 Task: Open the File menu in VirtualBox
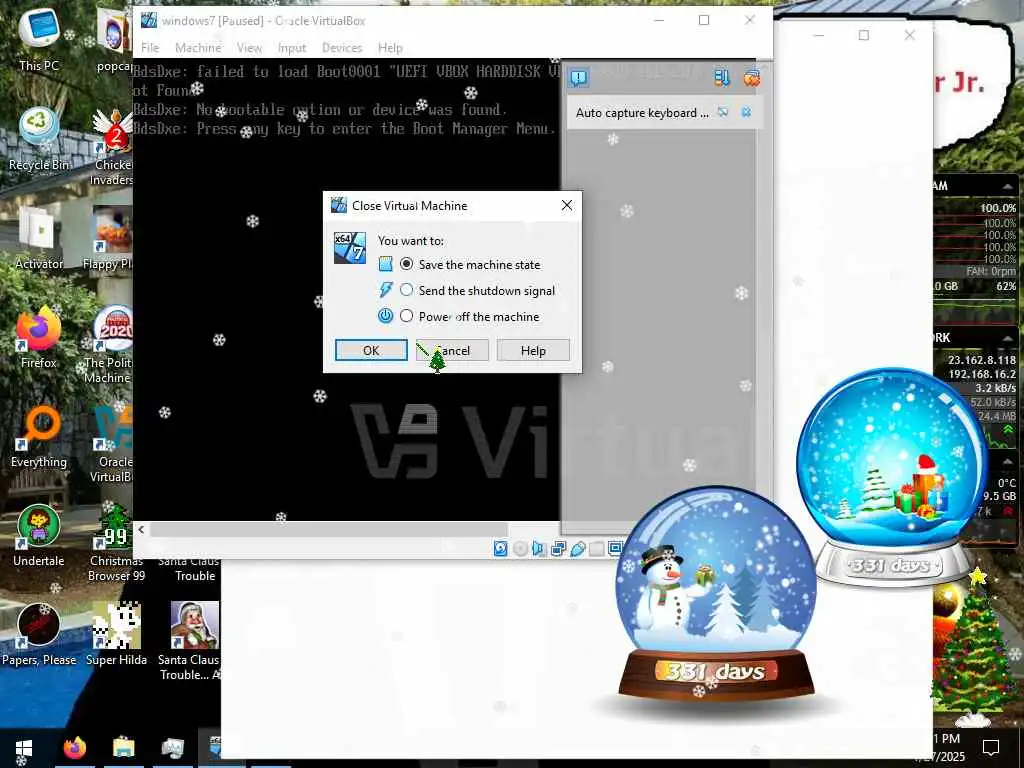(150, 48)
